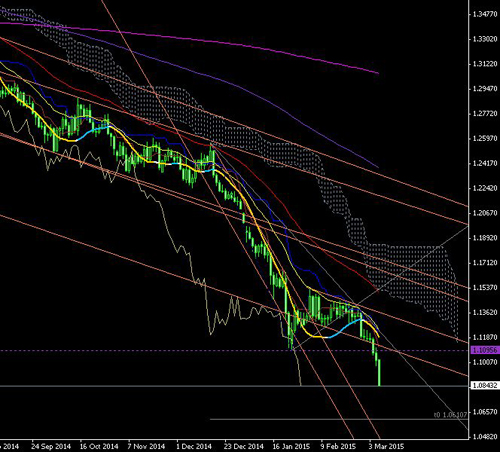500x452 pixels.
Task: Click the 1.29470 price axis label
Action: 485,89
